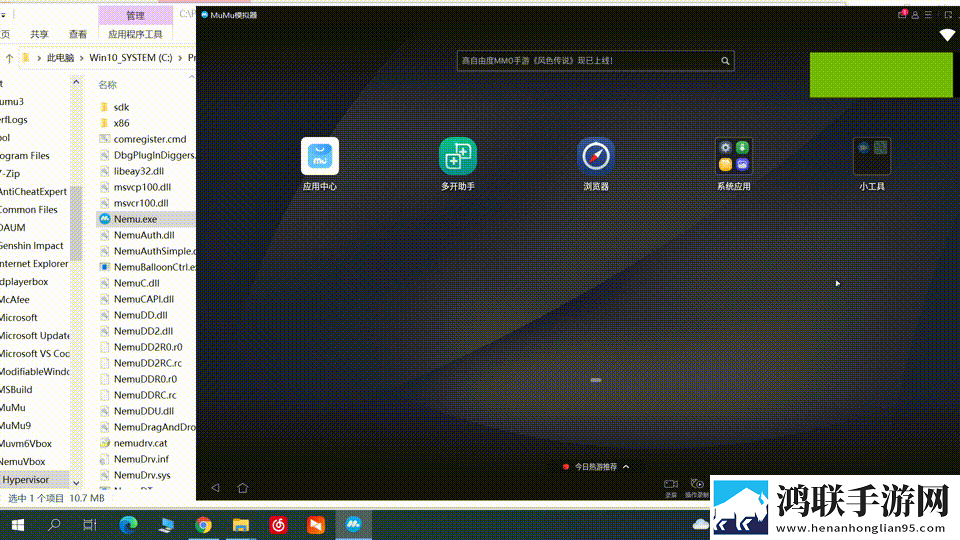Sort by the 名称 column header
Viewport: 960px width, 540px height.
click(107, 84)
